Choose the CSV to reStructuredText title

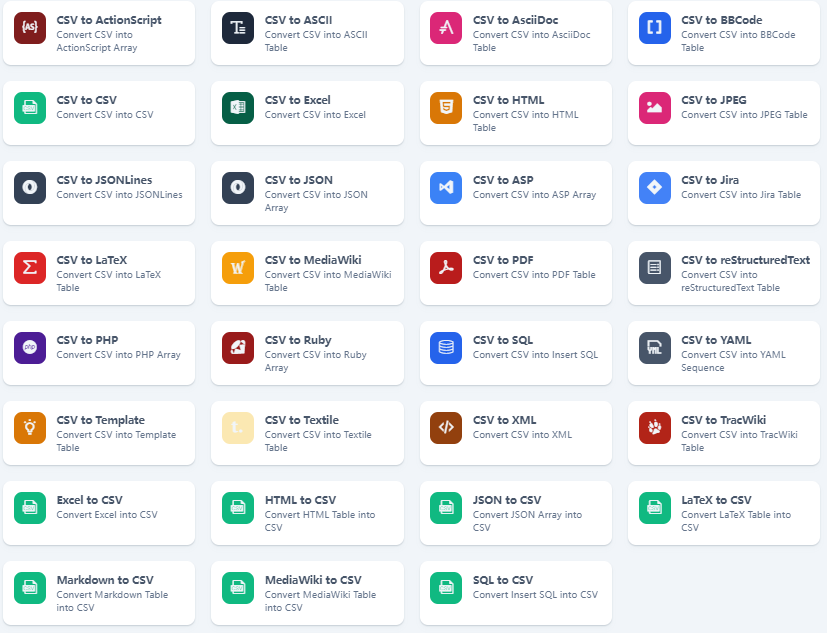[x=745, y=260]
